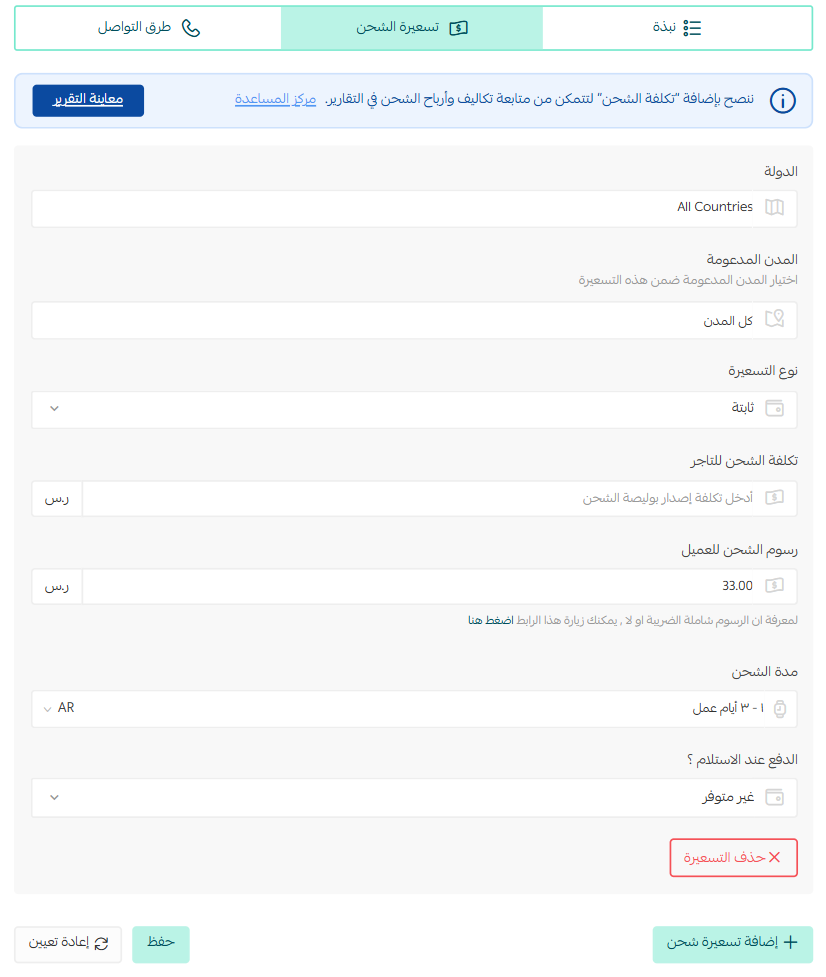Screen dimensions: 826x977
Task: Click the money icon beside the 33.00 fee
Action: tap(774, 586)
